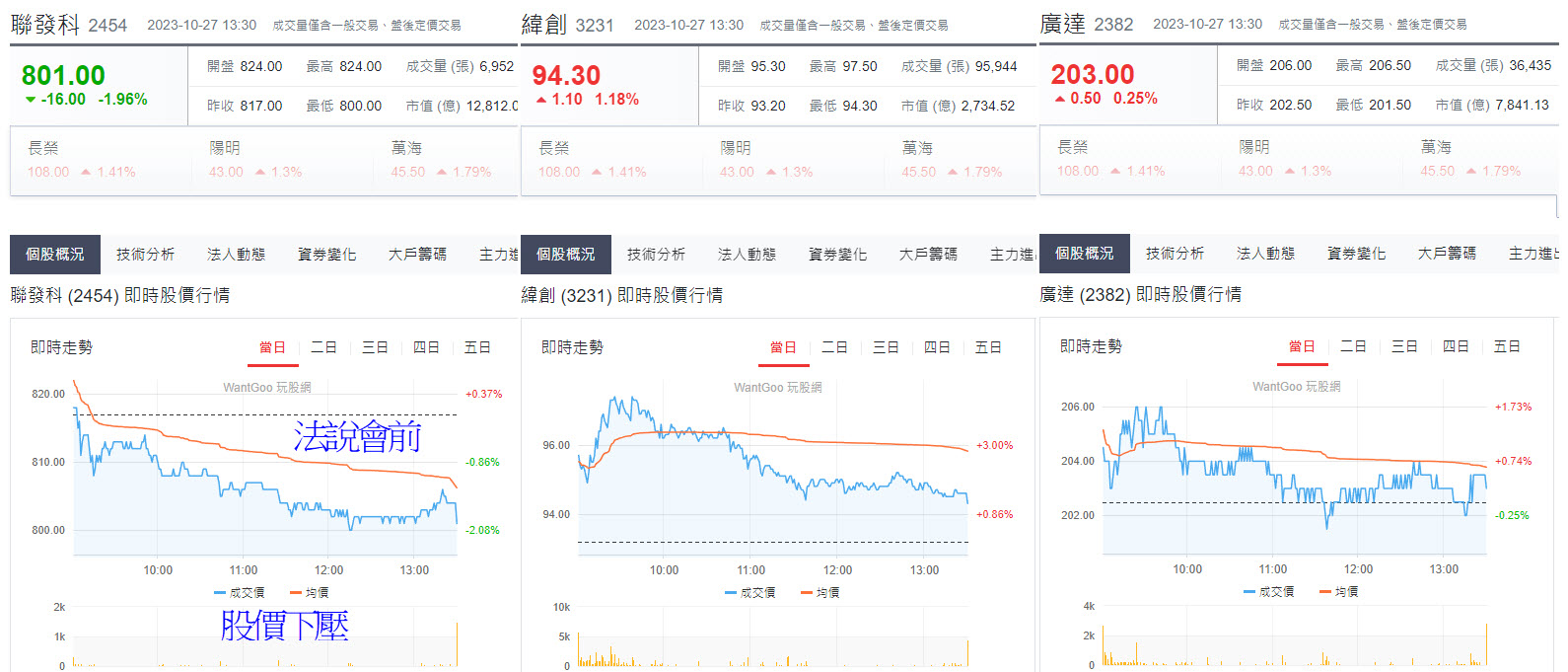Select 個股概況 tab under 廣達
This screenshot has width=1568, height=672.
1085,254
